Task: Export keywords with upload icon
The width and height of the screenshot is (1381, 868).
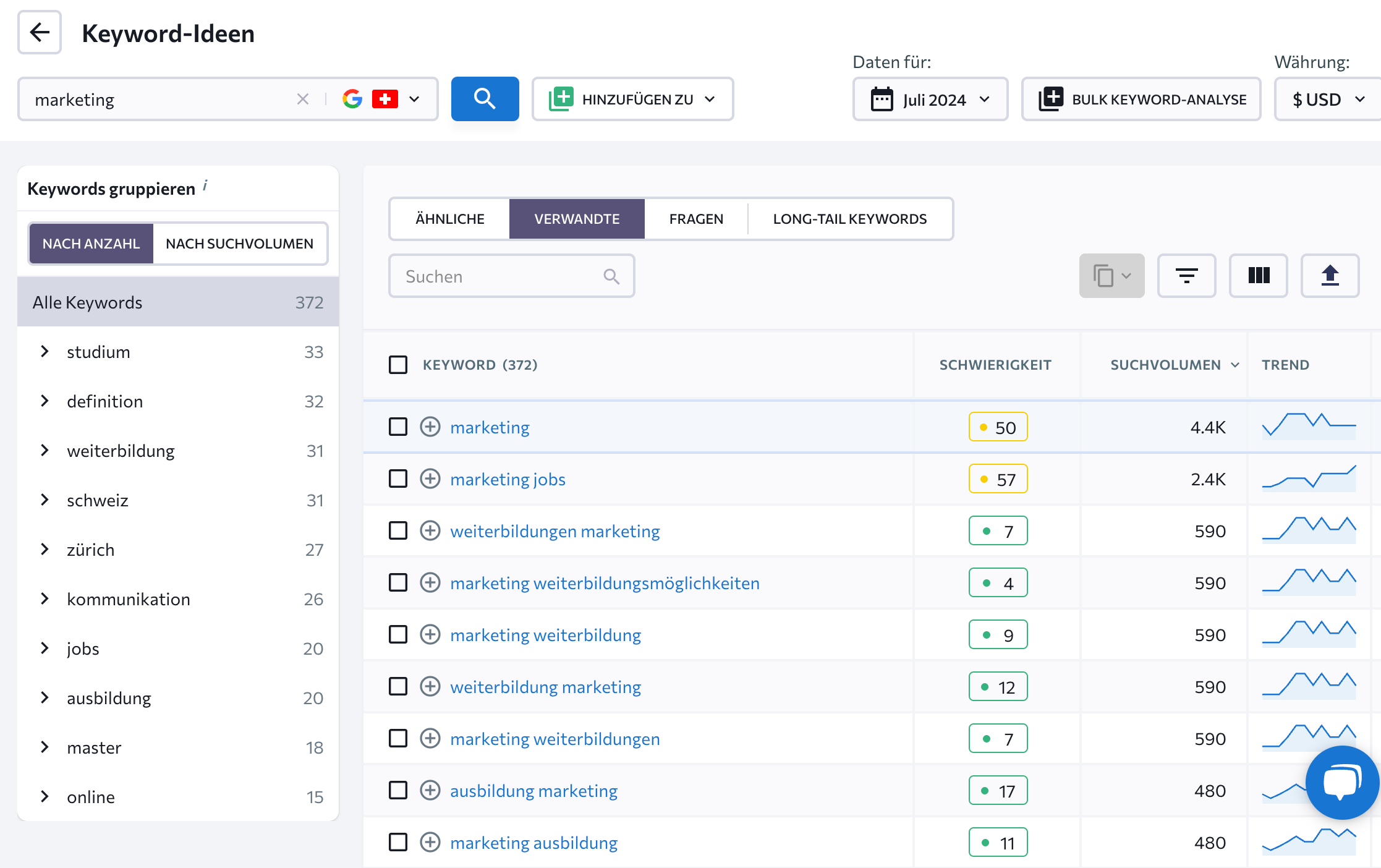Action: (1330, 276)
